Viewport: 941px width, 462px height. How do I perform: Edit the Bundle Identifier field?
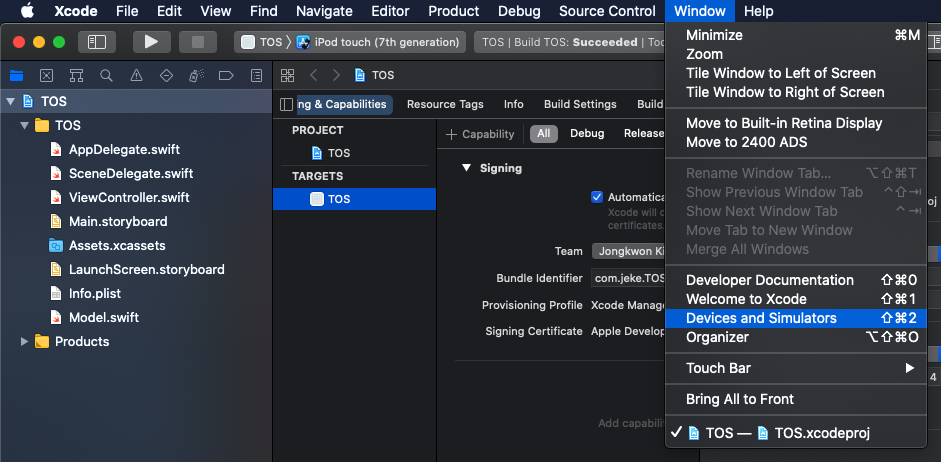click(628, 278)
